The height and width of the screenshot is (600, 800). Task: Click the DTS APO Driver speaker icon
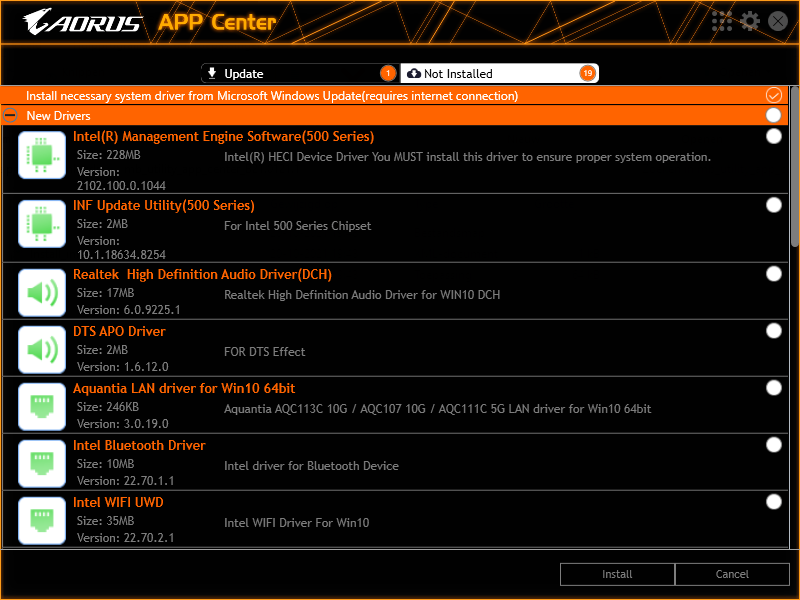point(42,350)
